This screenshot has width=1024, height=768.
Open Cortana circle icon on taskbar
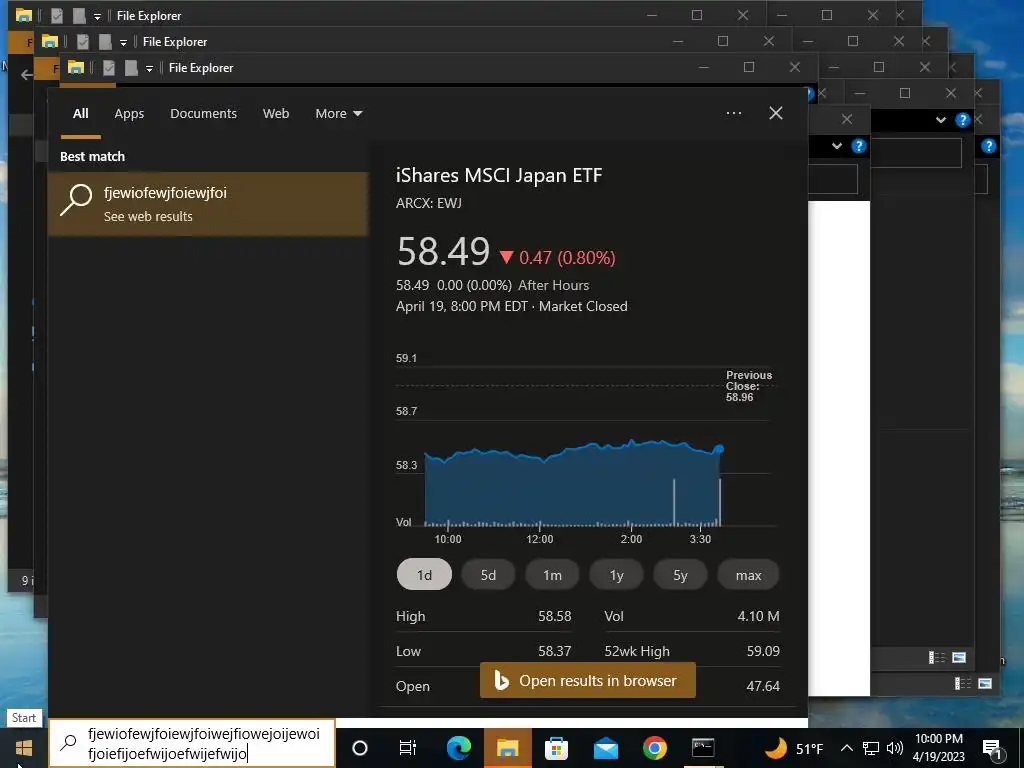click(360, 748)
